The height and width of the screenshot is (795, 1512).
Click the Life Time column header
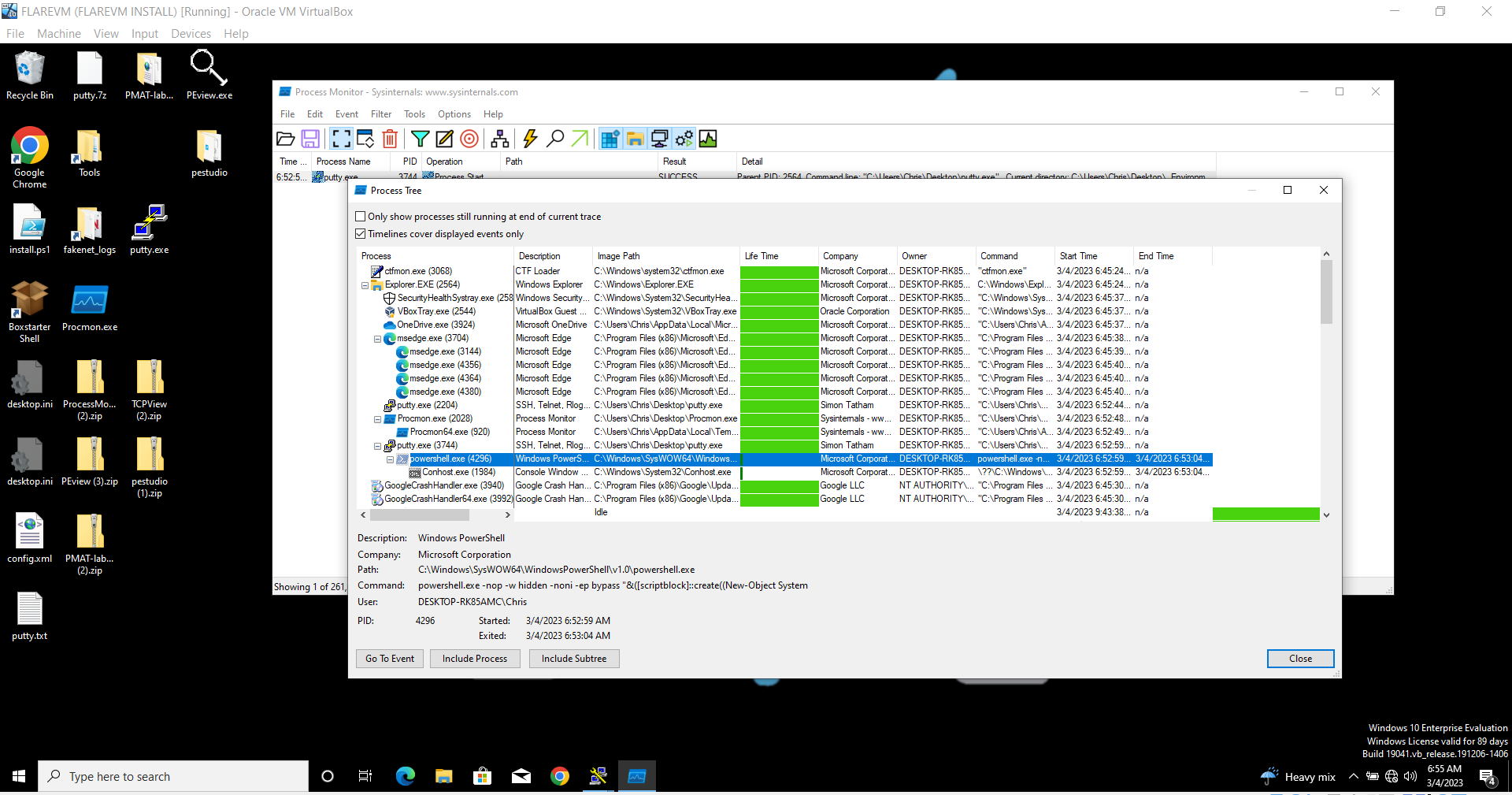pyautogui.click(x=779, y=256)
